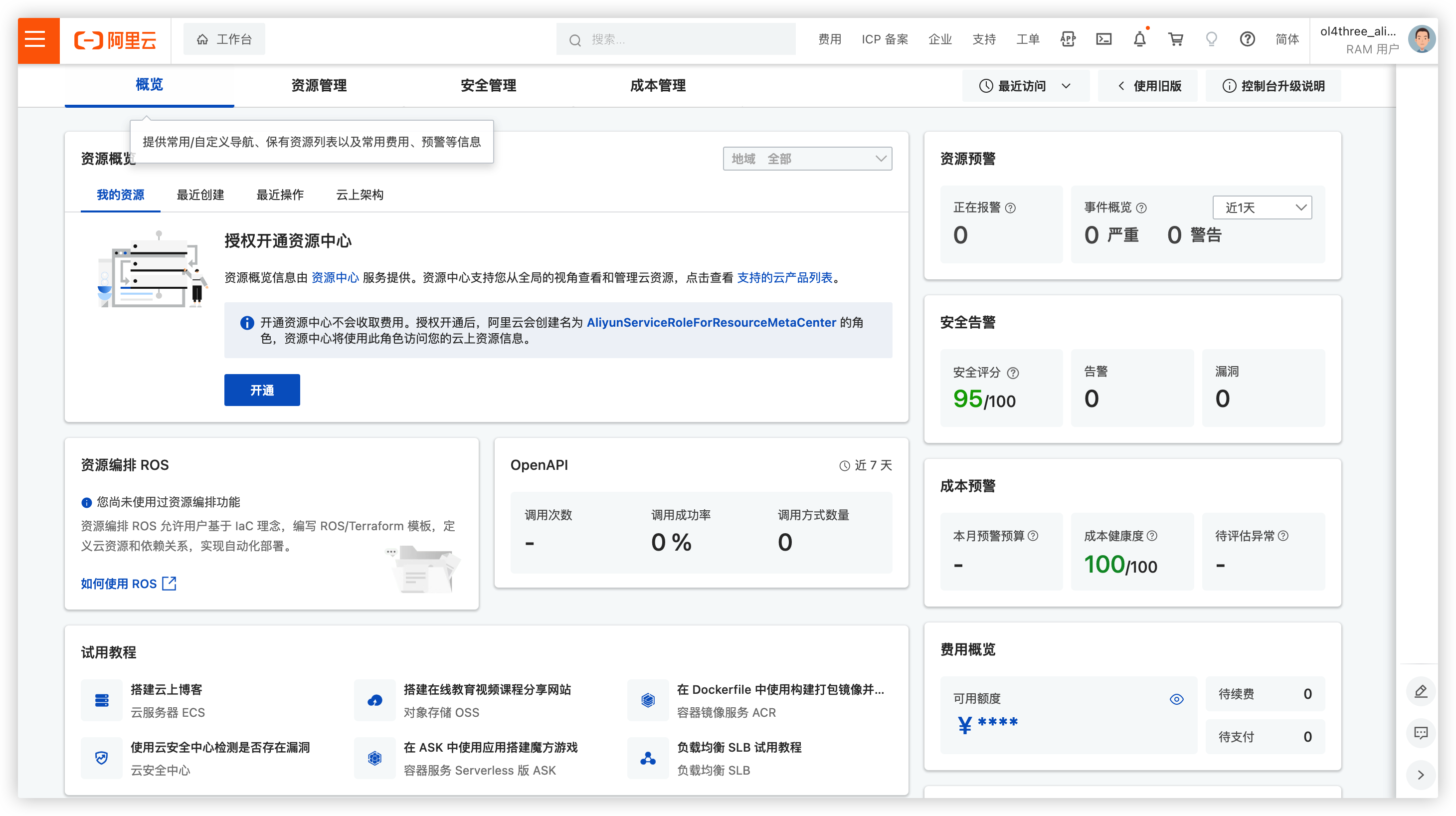Click the help icon beside 事件概览
1456x816 pixels.
pos(1140,208)
